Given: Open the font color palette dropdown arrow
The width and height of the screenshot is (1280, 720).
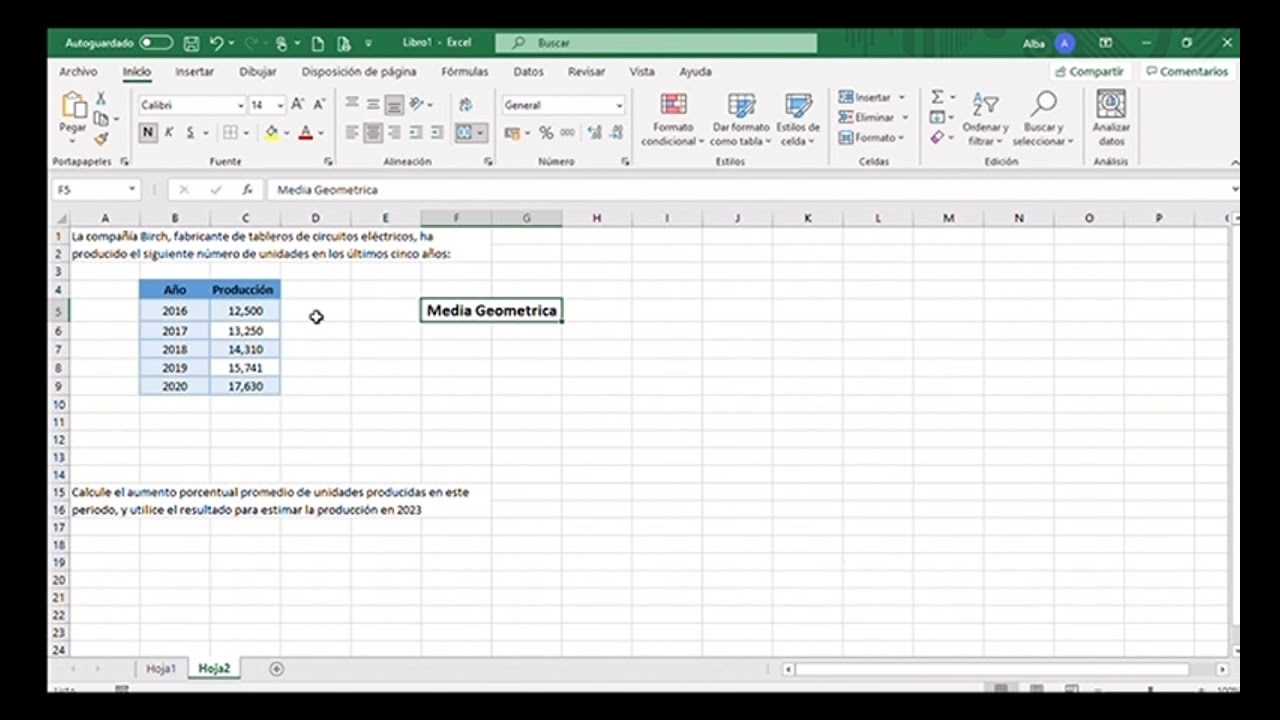Looking at the screenshot, I should (321, 132).
